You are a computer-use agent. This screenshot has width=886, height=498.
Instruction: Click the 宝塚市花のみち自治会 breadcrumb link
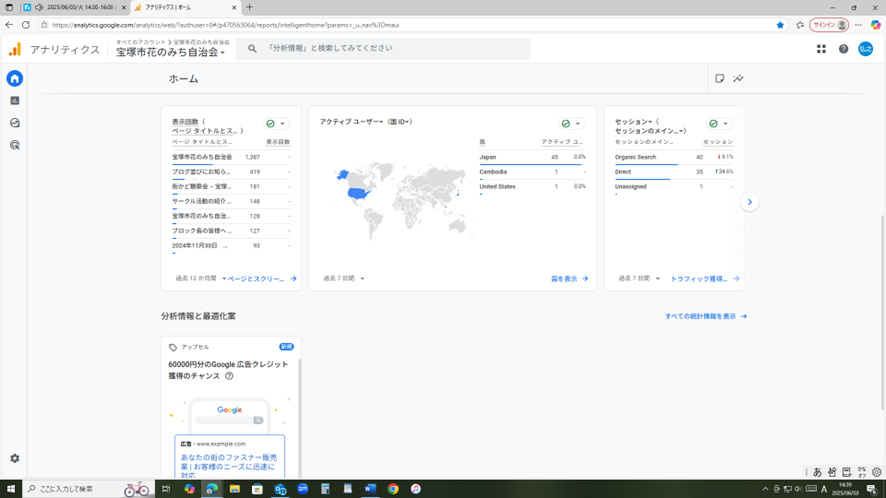pos(201,42)
